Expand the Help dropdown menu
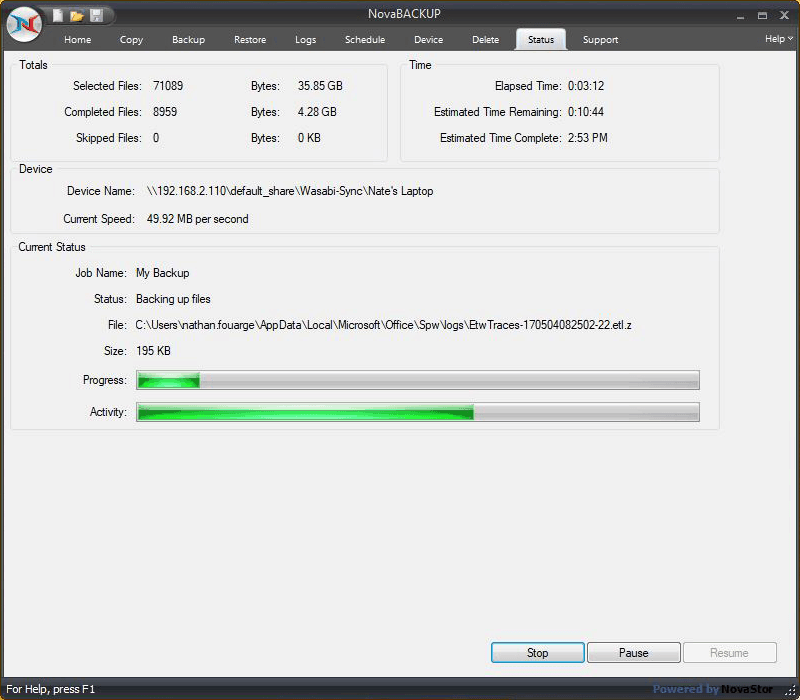Screen dimensions: 800x700 (x=779, y=39)
